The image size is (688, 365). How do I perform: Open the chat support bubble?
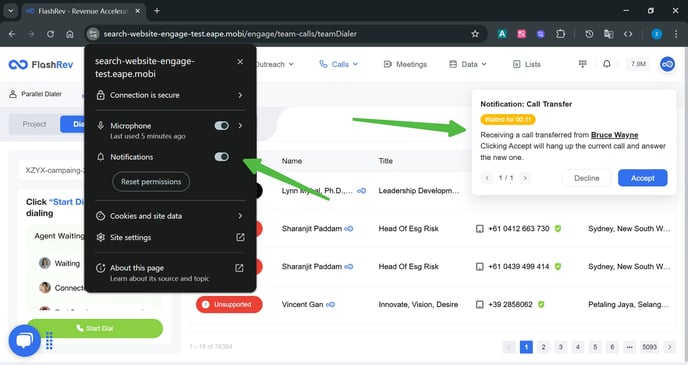(25, 340)
